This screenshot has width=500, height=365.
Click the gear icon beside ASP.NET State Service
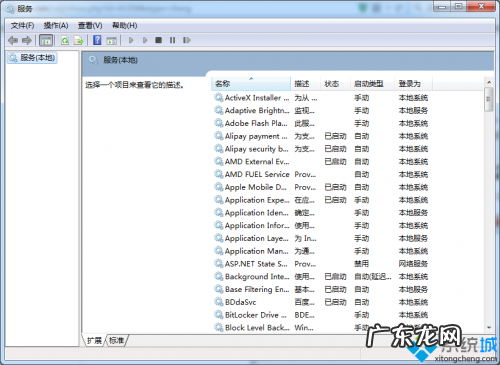(219, 264)
